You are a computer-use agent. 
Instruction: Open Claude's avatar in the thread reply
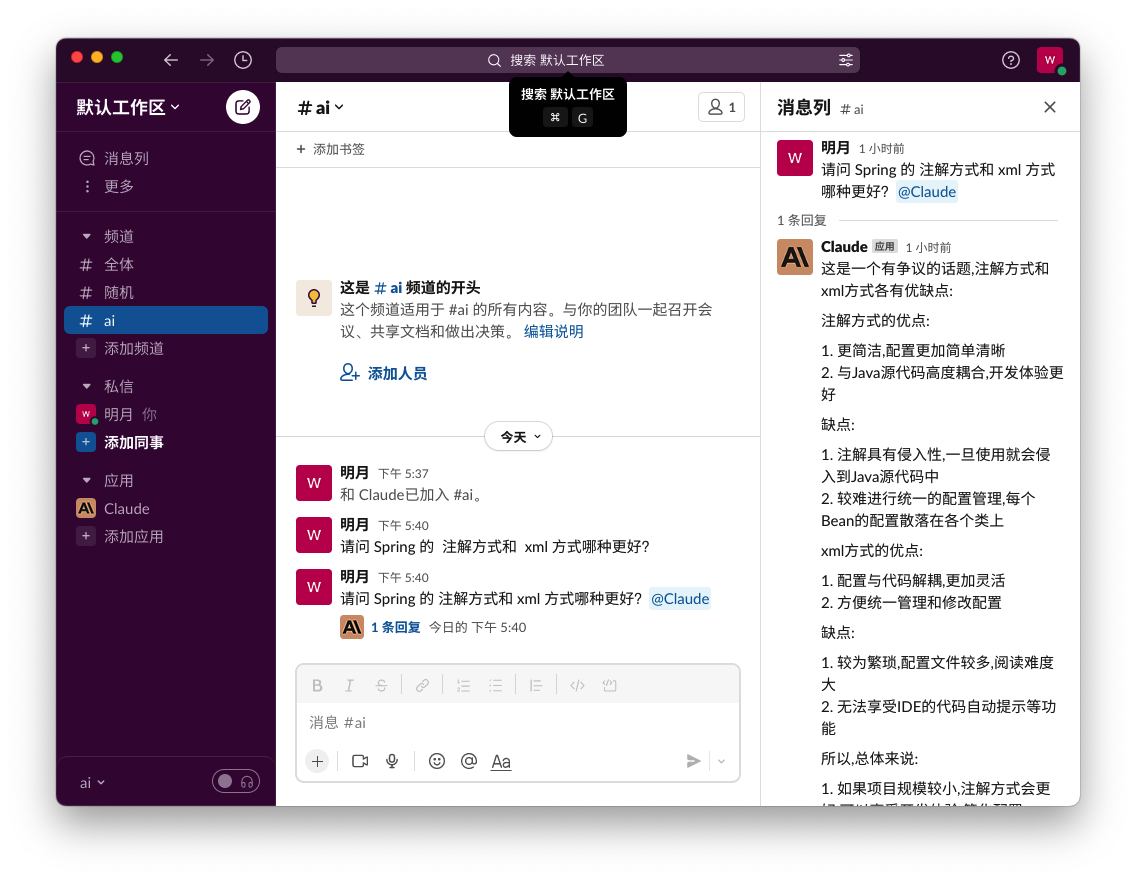[795, 256]
